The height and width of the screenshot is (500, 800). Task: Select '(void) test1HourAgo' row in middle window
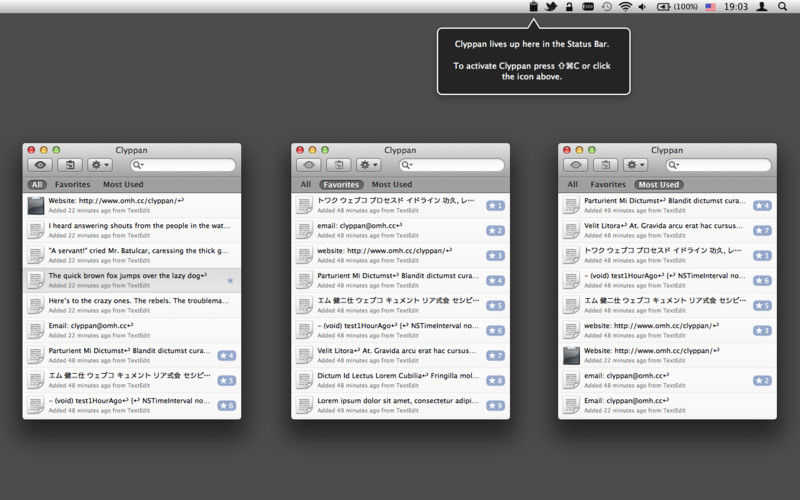pos(401,330)
